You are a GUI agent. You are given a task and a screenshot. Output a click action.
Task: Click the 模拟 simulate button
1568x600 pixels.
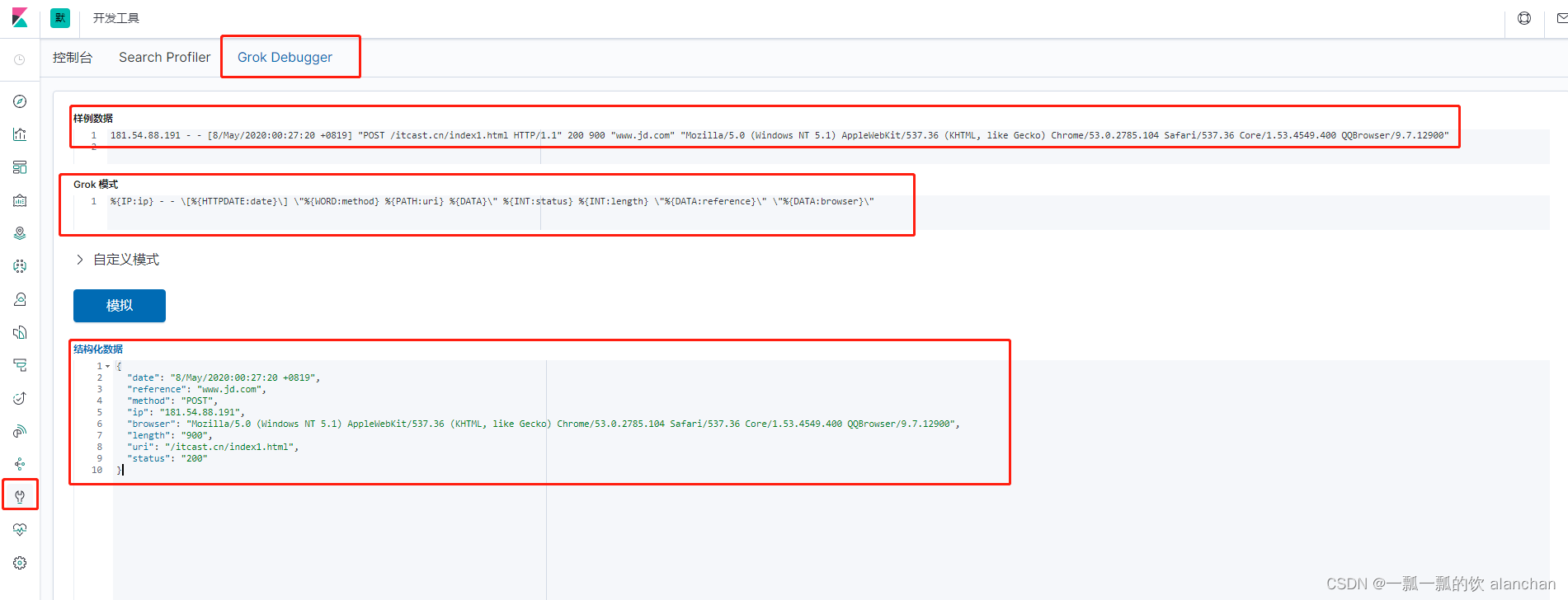point(120,306)
